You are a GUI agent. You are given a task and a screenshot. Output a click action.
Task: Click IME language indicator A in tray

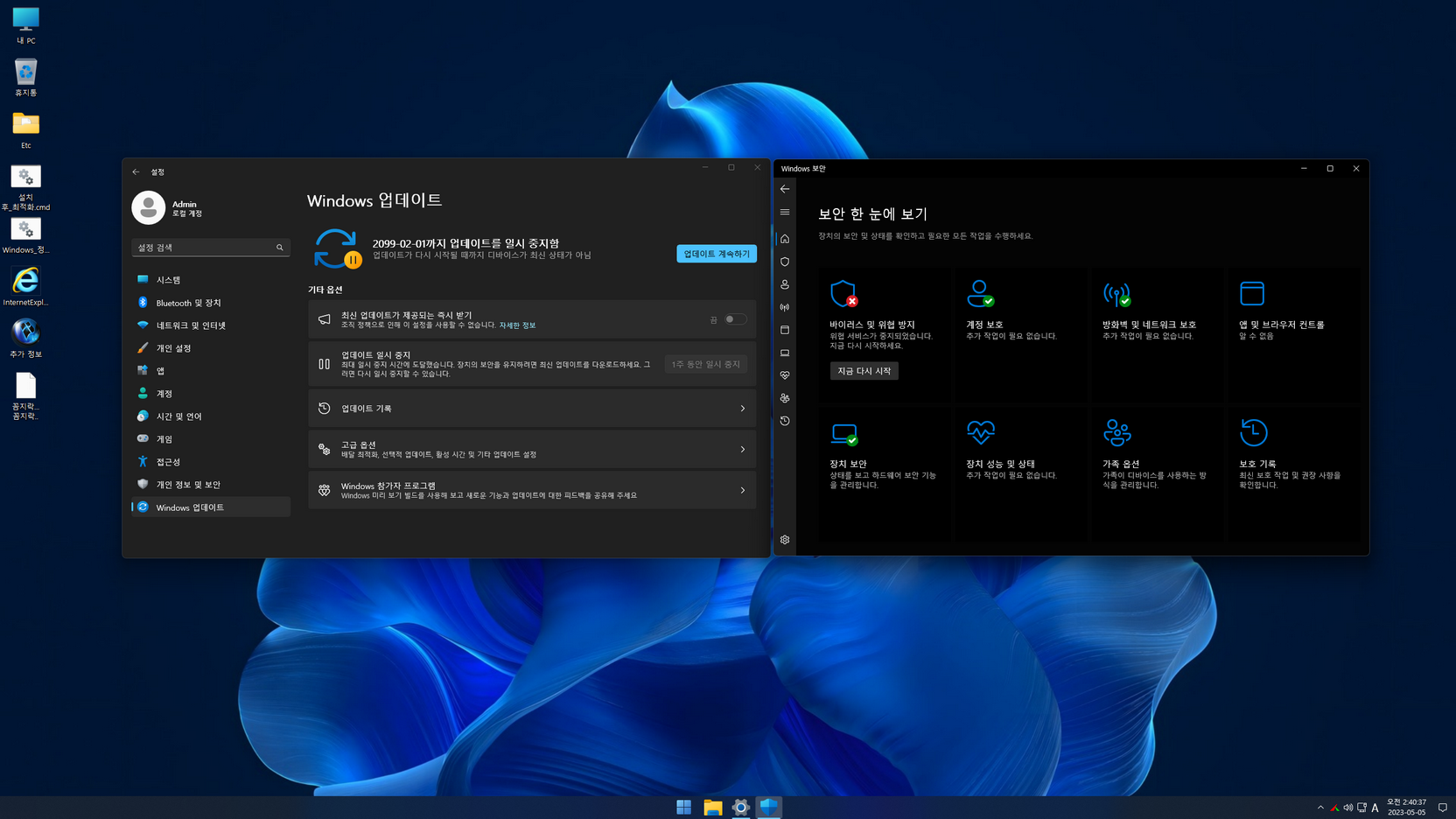1375,808
